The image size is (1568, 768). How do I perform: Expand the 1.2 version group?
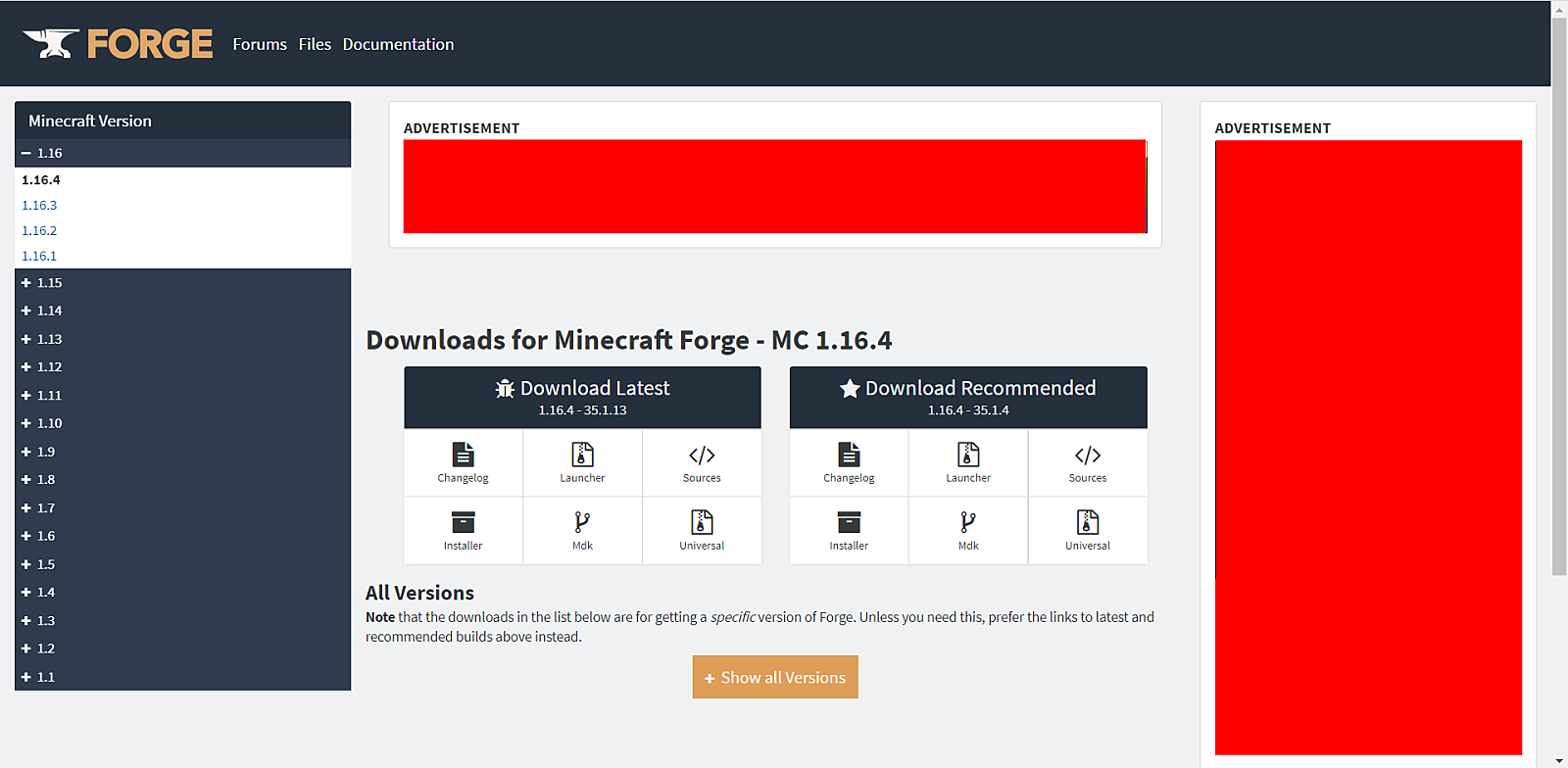pyautogui.click(x=182, y=648)
